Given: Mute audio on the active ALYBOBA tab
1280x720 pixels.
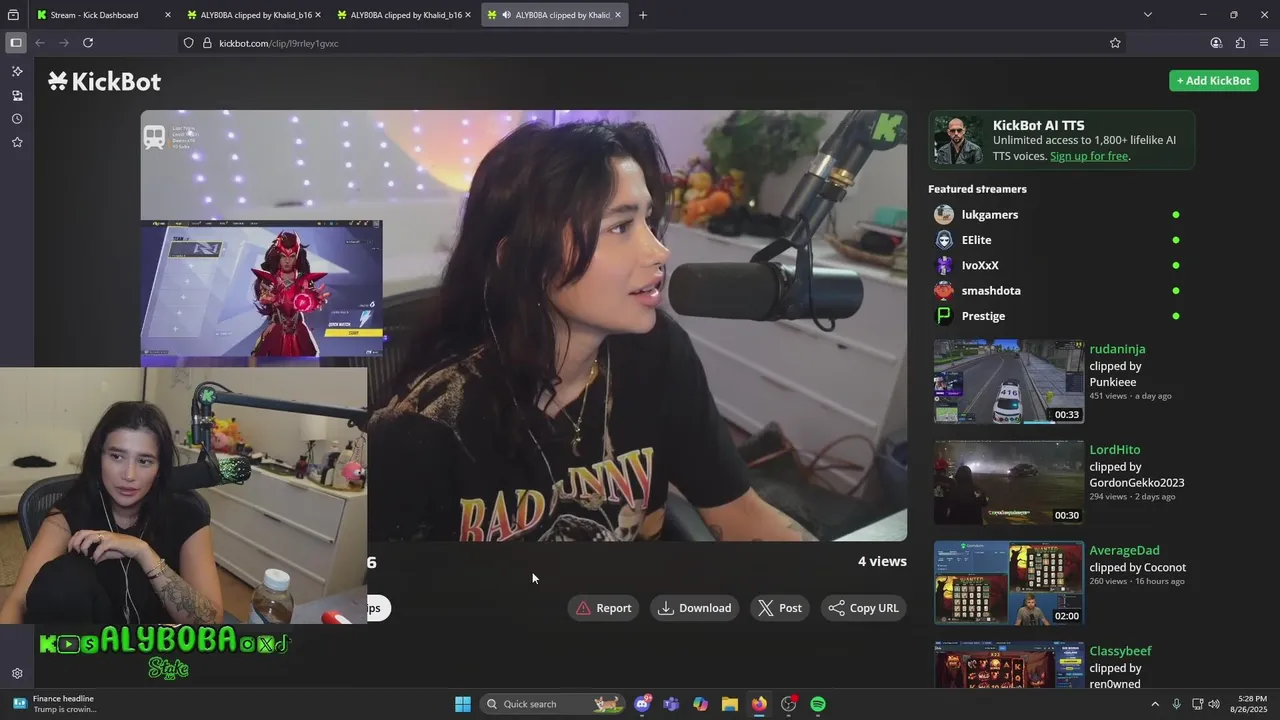Looking at the screenshot, I should tap(507, 15).
